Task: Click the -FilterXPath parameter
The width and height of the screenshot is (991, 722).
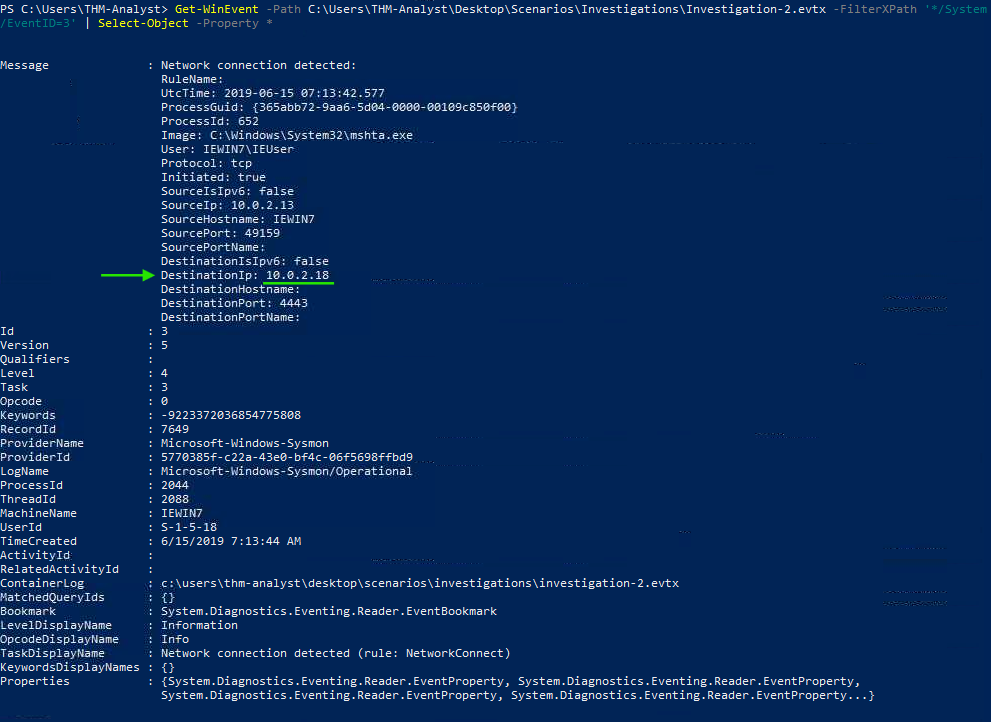Action: click(x=874, y=9)
